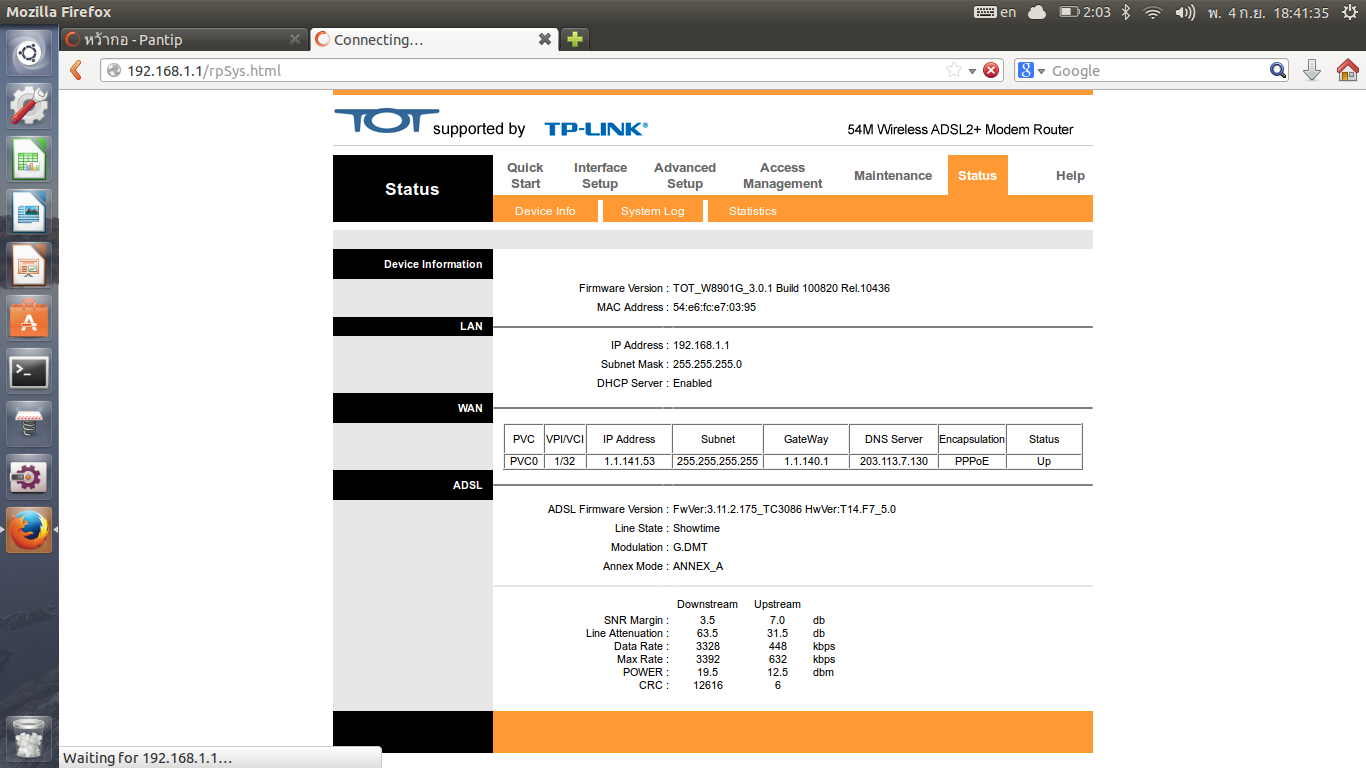Select WAN IP address 1.1.141.53 cell
The image size is (1366, 768).
[629, 461]
